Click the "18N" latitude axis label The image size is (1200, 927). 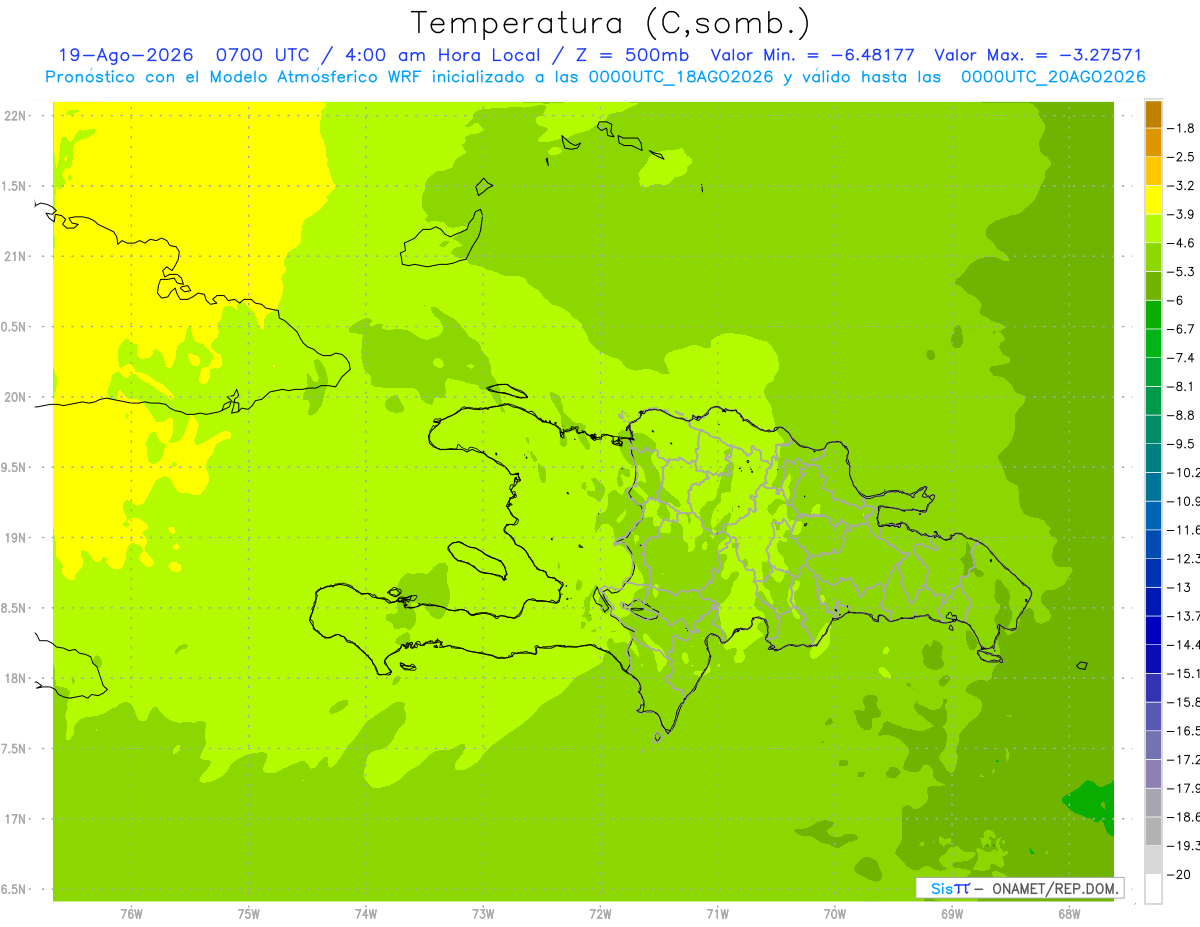click(14, 678)
